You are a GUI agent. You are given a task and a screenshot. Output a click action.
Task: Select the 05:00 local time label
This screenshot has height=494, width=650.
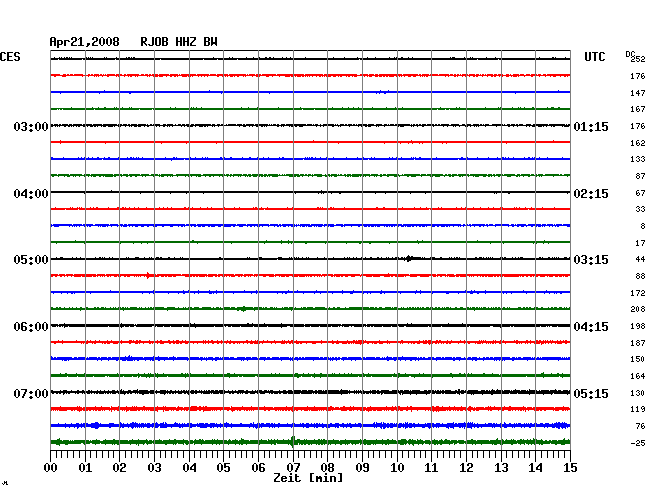[x=31, y=260]
